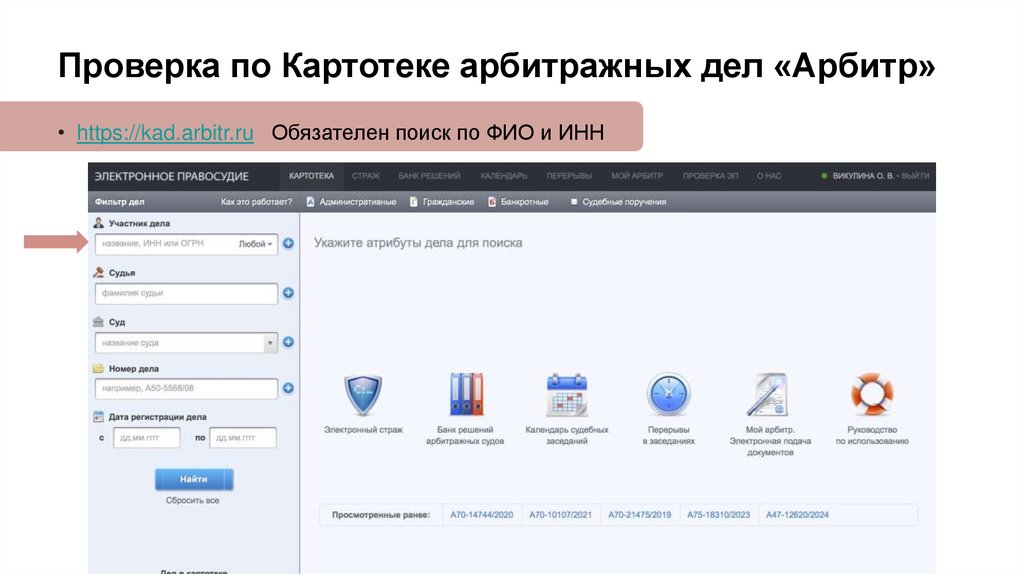Open previously viewed case А70-14744/2020
Viewport: 1024px width, 574px height.
pos(482,515)
